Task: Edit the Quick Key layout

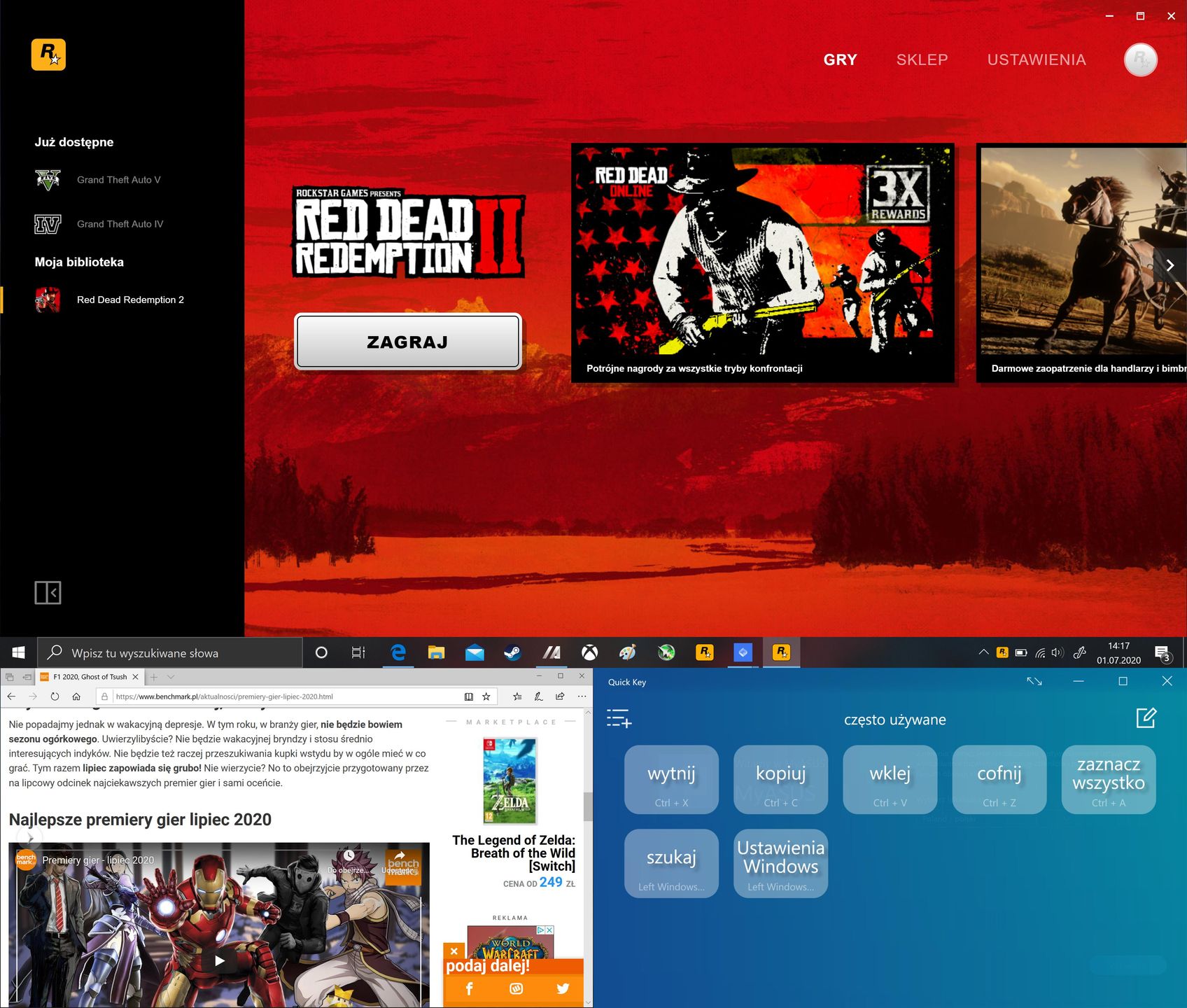Action: click(x=1146, y=717)
